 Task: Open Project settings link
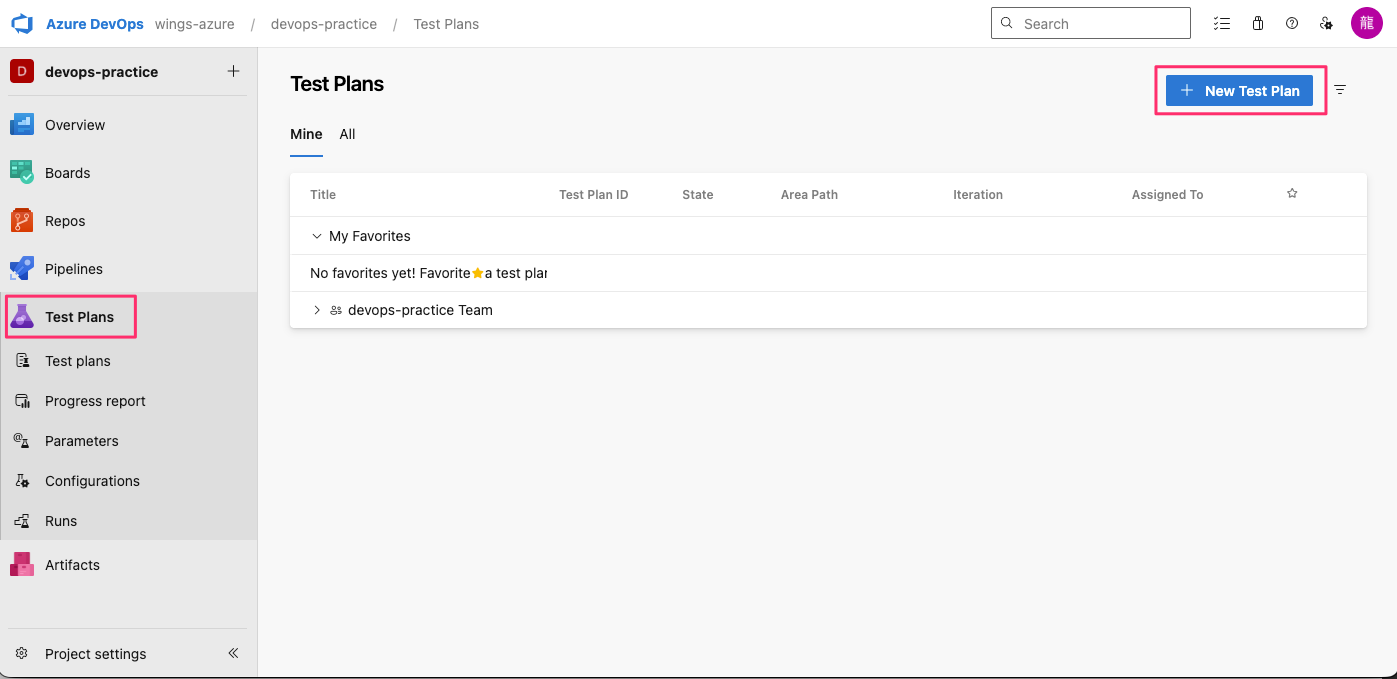tap(95, 654)
